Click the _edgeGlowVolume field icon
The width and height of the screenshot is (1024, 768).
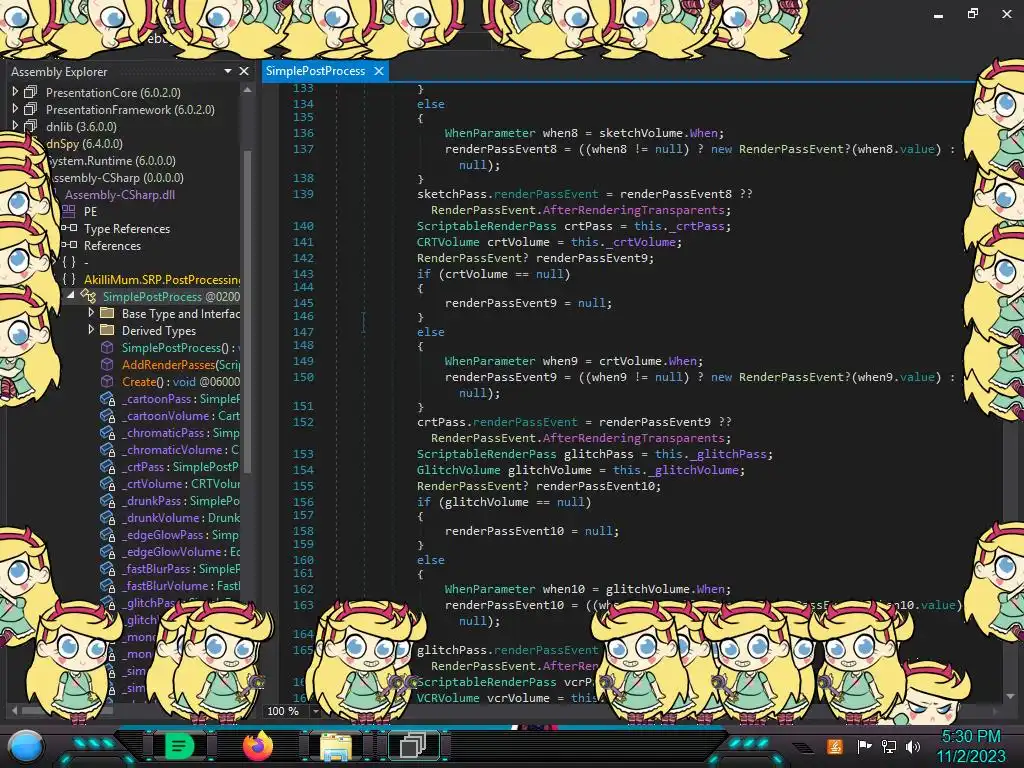pos(107,551)
